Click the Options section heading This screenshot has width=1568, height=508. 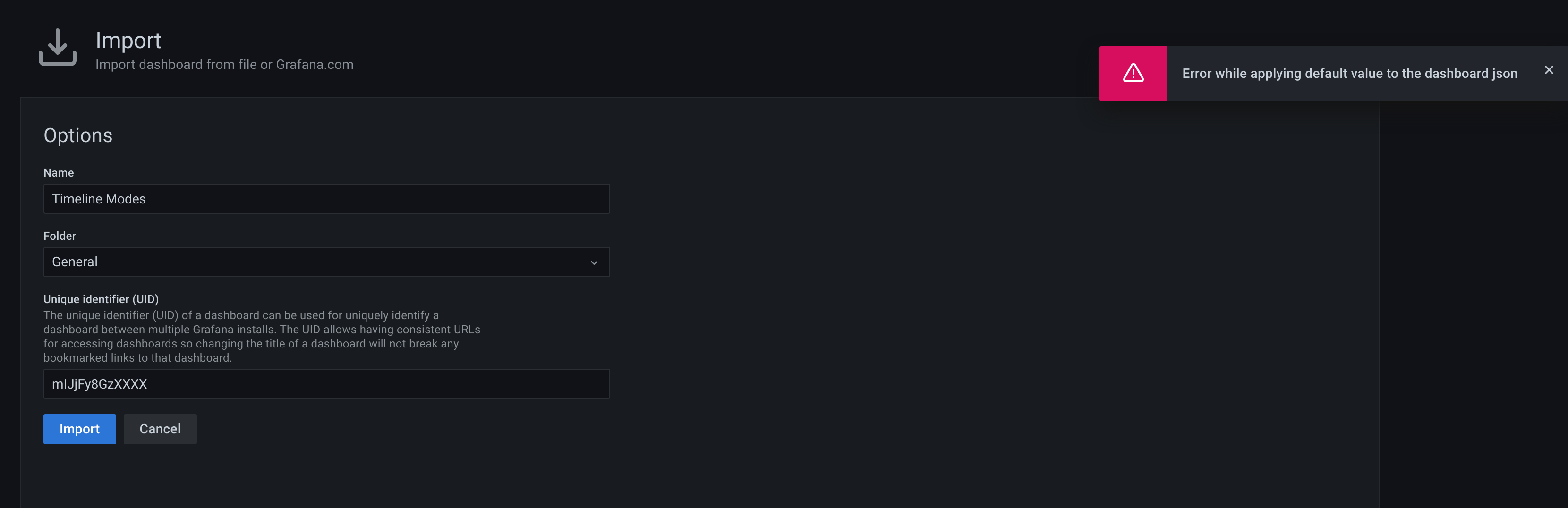click(x=78, y=135)
